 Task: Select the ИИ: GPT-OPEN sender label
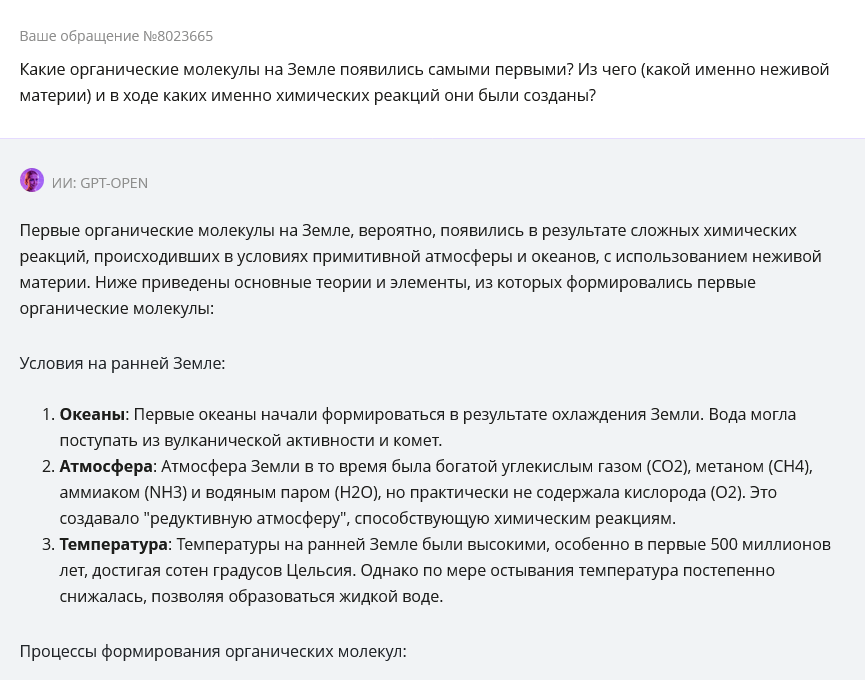click(x=100, y=183)
